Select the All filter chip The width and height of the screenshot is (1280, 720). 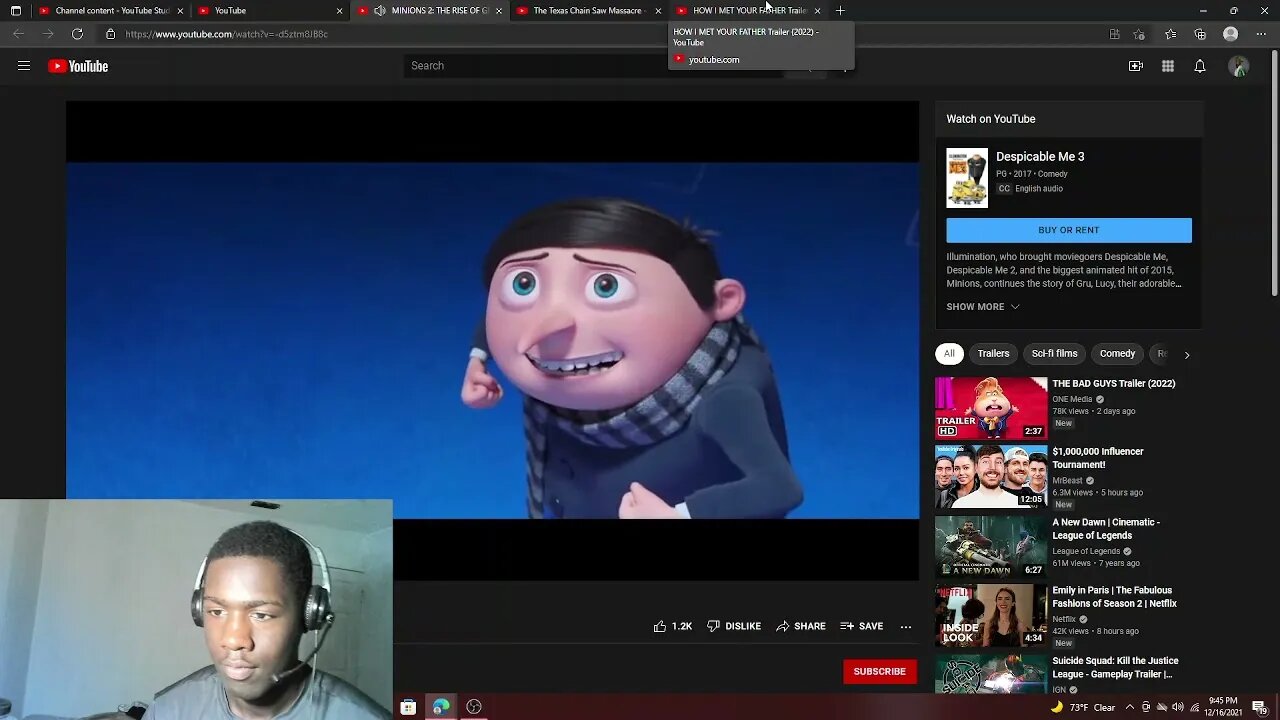[x=949, y=353]
